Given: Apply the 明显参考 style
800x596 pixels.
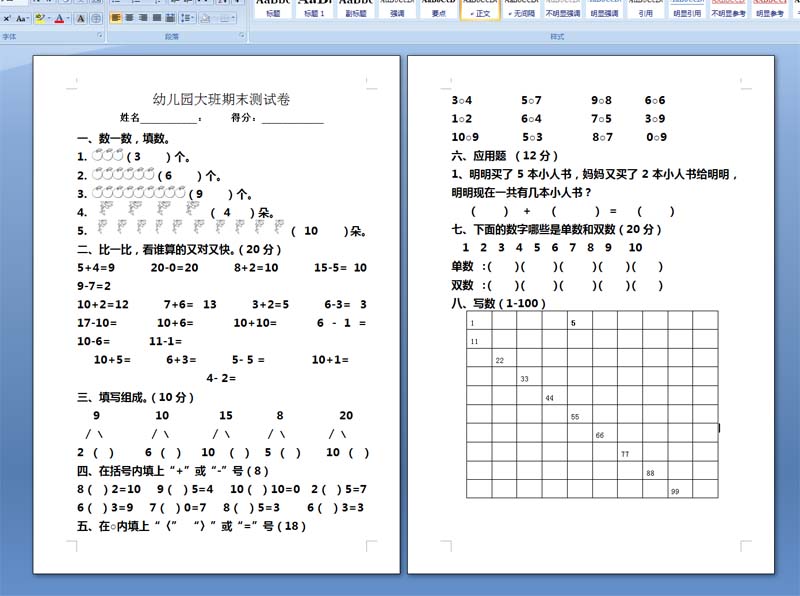Looking at the screenshot, I should (x=769, y=9).
